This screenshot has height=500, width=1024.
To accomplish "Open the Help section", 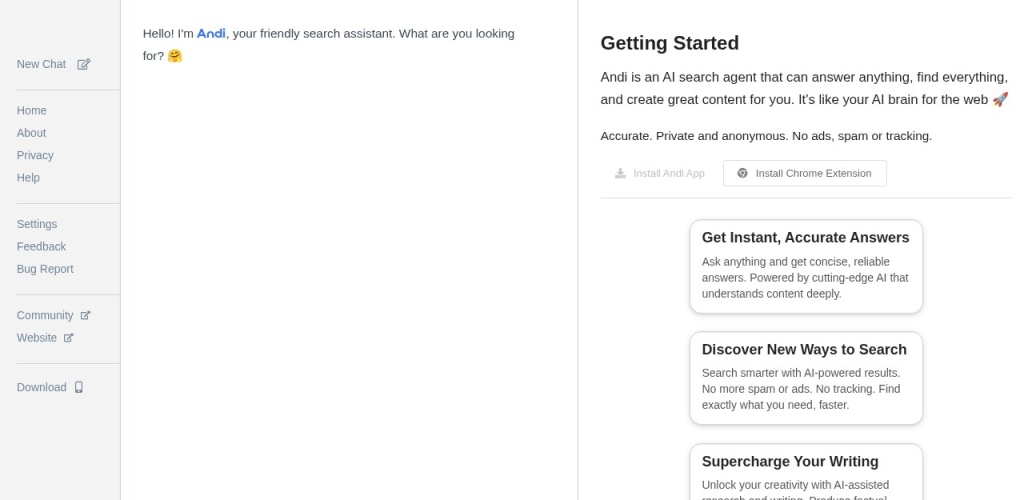I will (x=28, y=178).
